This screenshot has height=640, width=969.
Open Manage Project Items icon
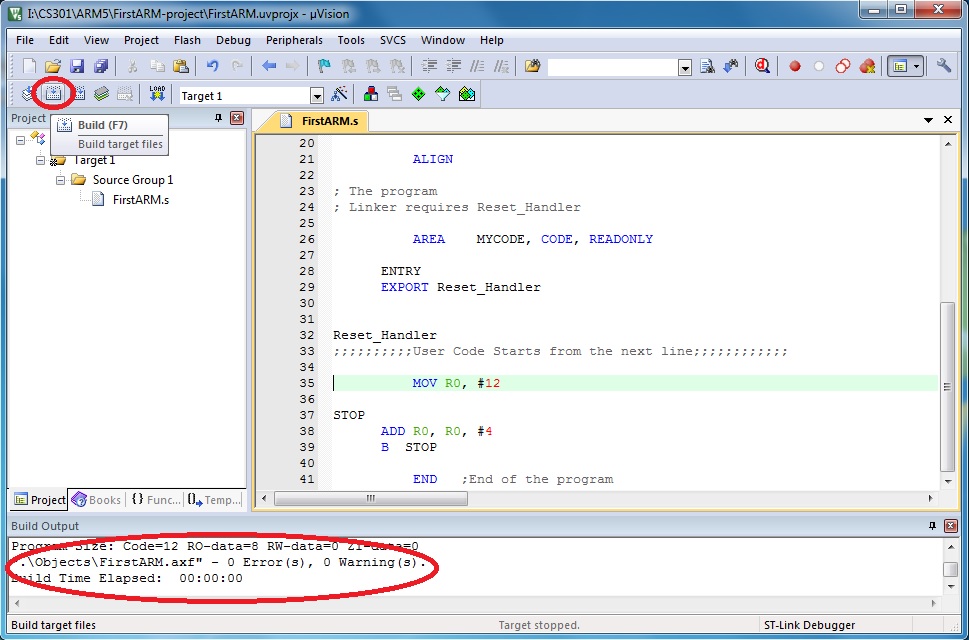[x=371, y=95]
